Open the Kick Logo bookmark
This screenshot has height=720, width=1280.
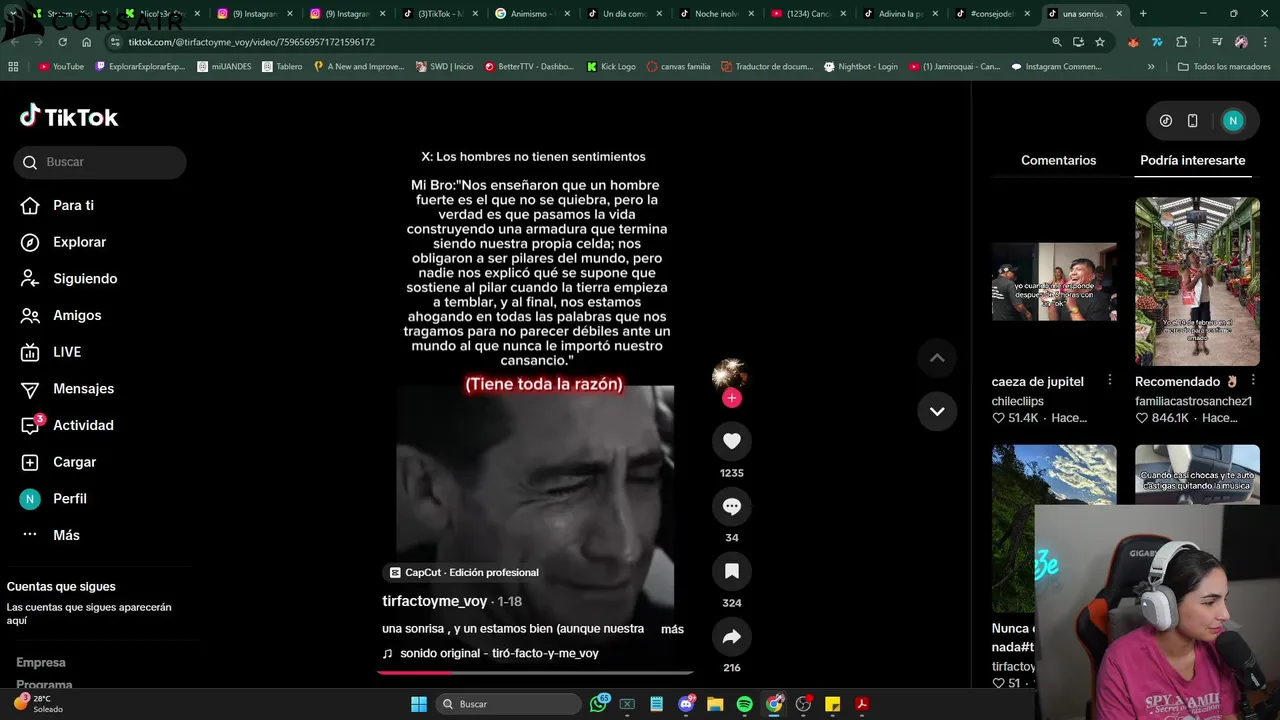611,66
